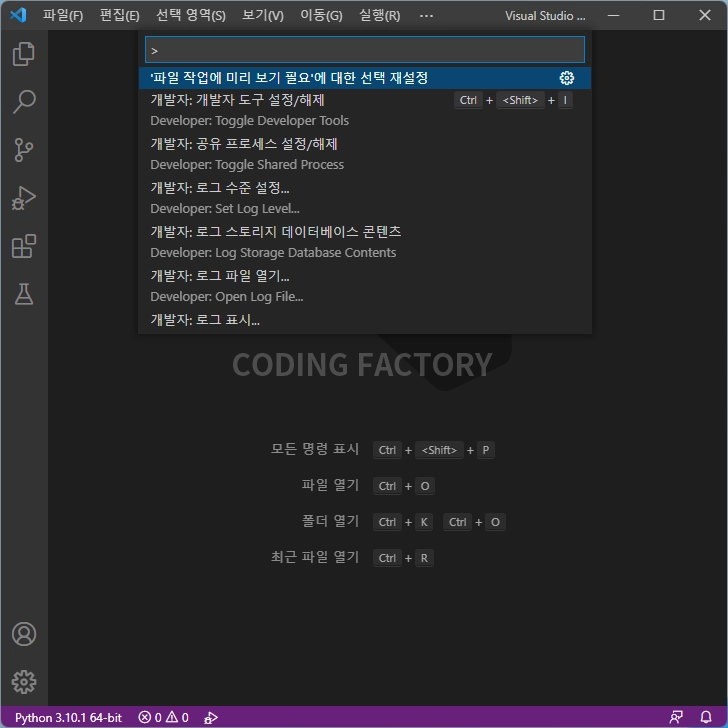Open the 파일(F) menu

pos(63,15)
